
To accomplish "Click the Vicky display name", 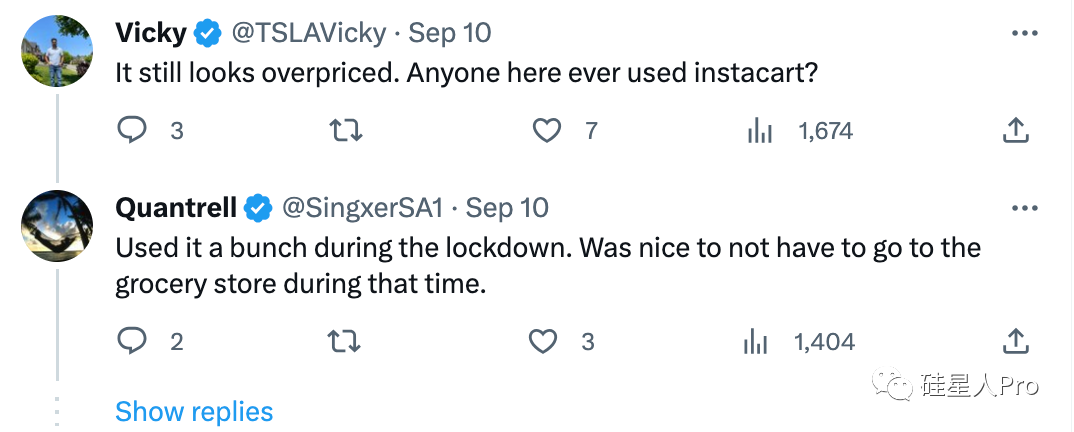I will [x=151, y=33].
